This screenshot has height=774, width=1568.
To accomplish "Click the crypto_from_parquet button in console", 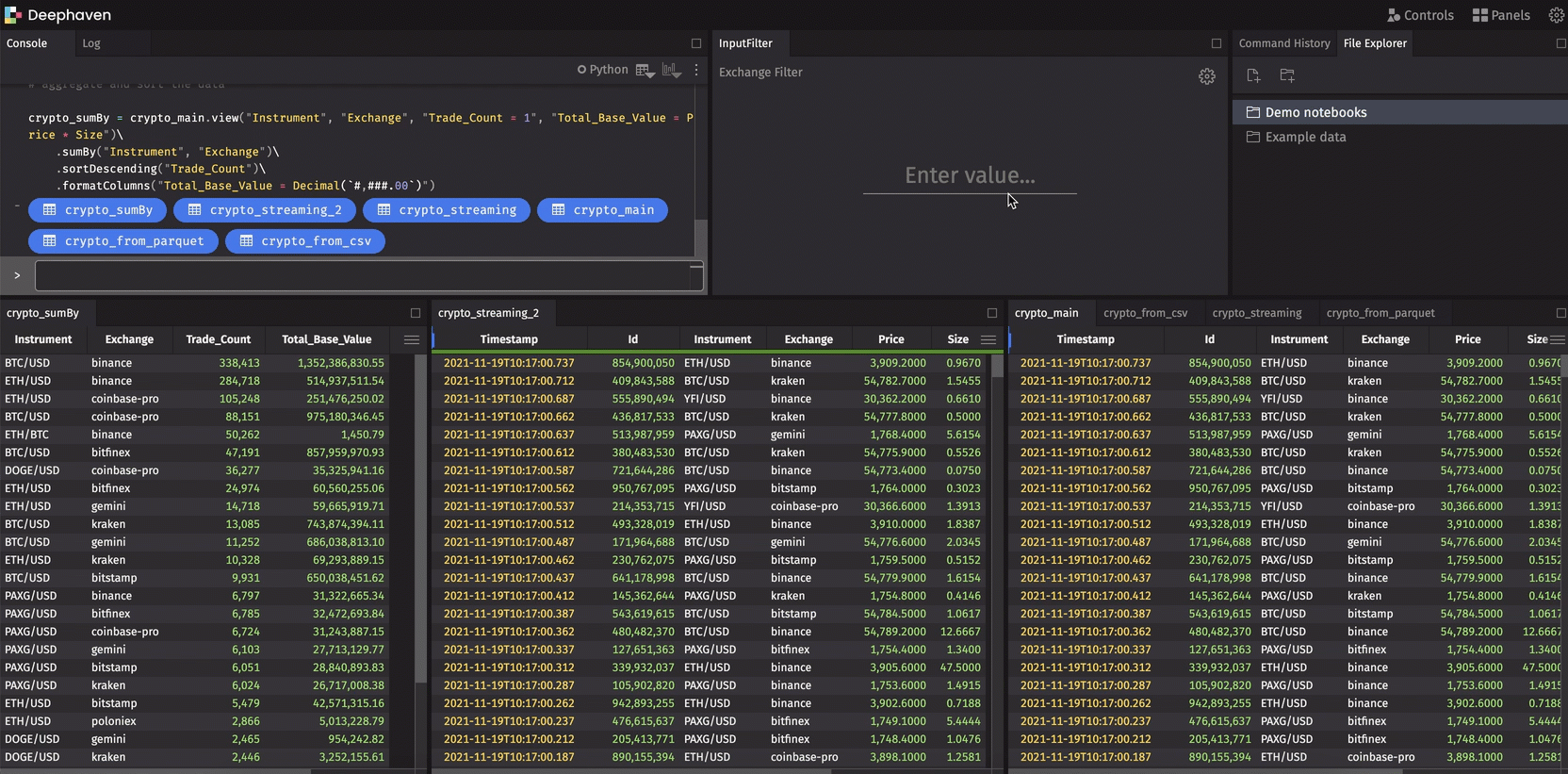I will [x=123, y=241].
